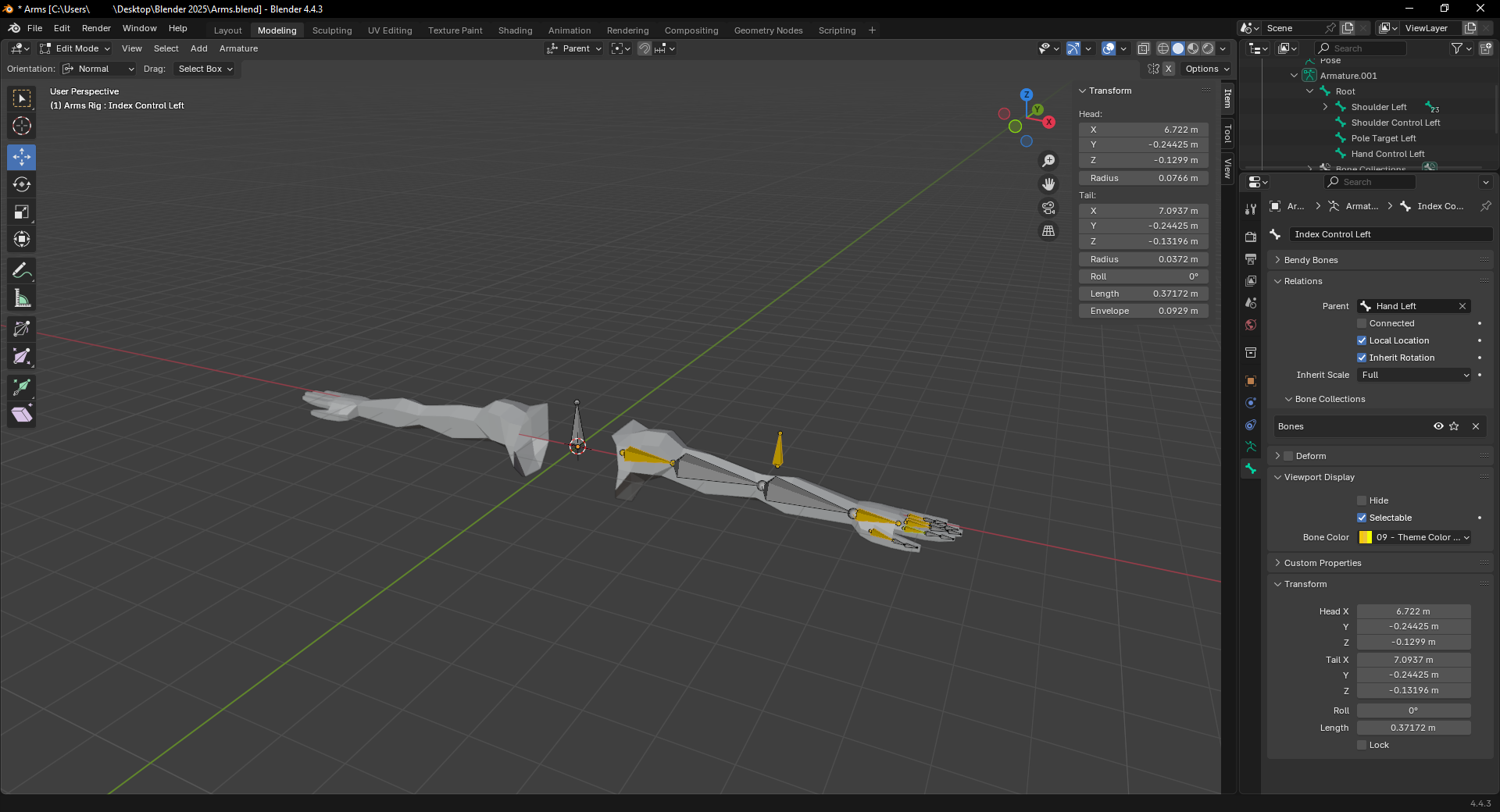
Task: Open the Options dropdown
Action: [x=1207, y=69]
